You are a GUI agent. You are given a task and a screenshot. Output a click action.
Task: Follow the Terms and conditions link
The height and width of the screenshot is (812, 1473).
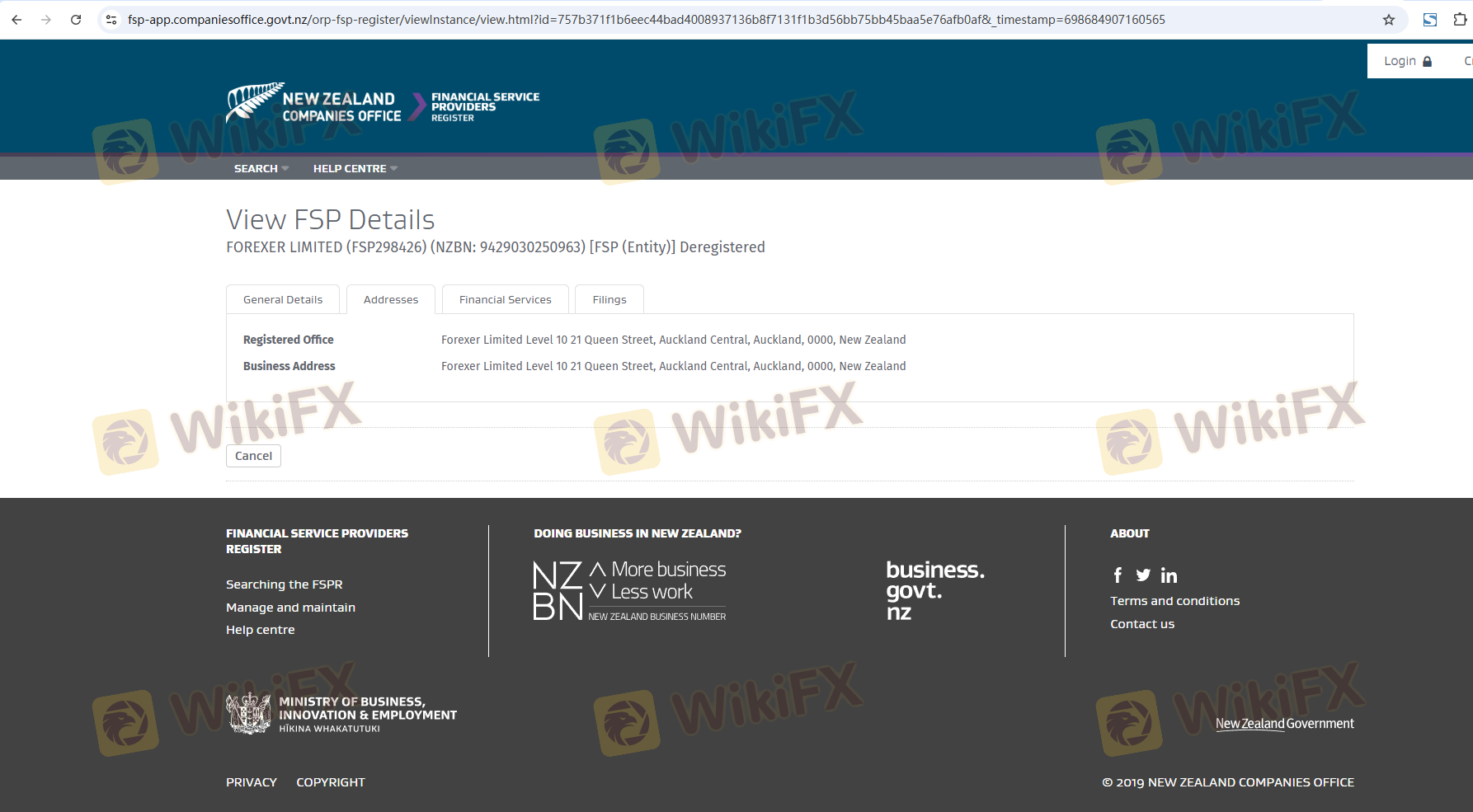pyautogui.click(x=1174, y=601)
